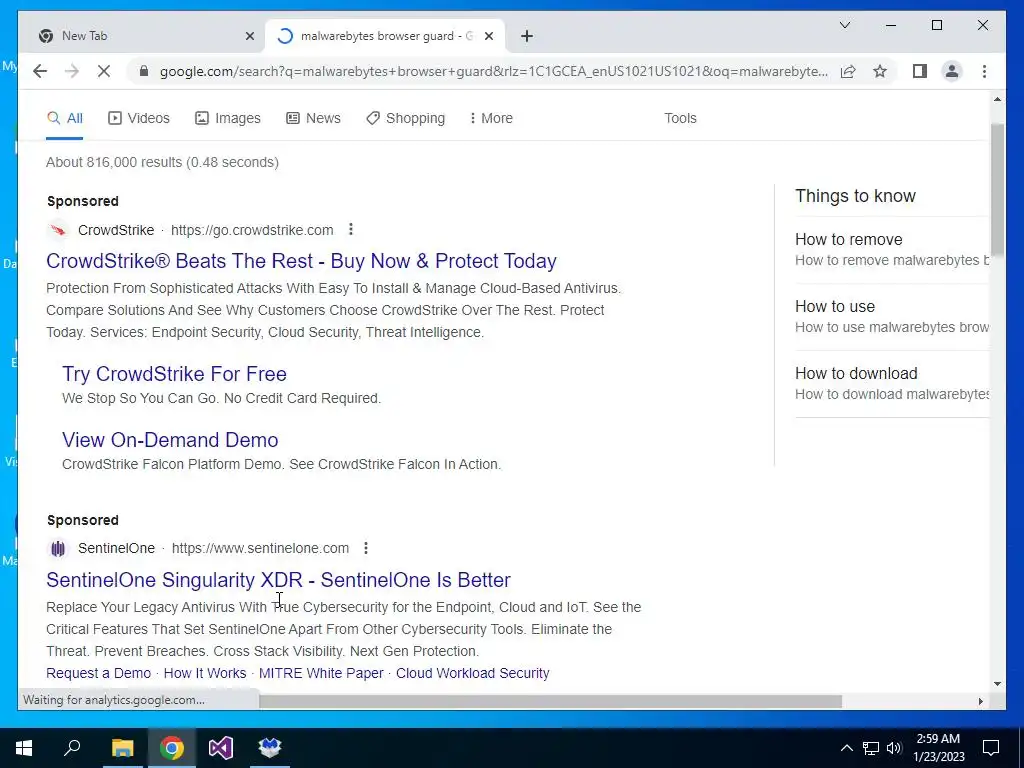Open Chrome three-dot menu

coord(984,71)
